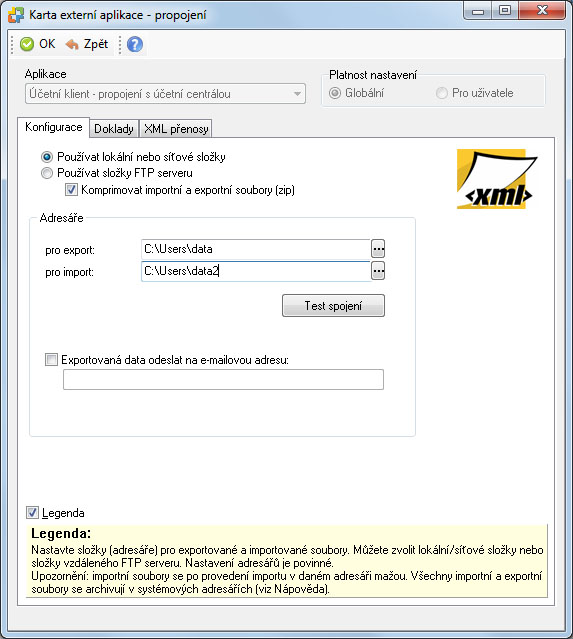Screen dimensions: 573x639
Task: Click the app icon in the title bar
Action: (x=16, y=15)
